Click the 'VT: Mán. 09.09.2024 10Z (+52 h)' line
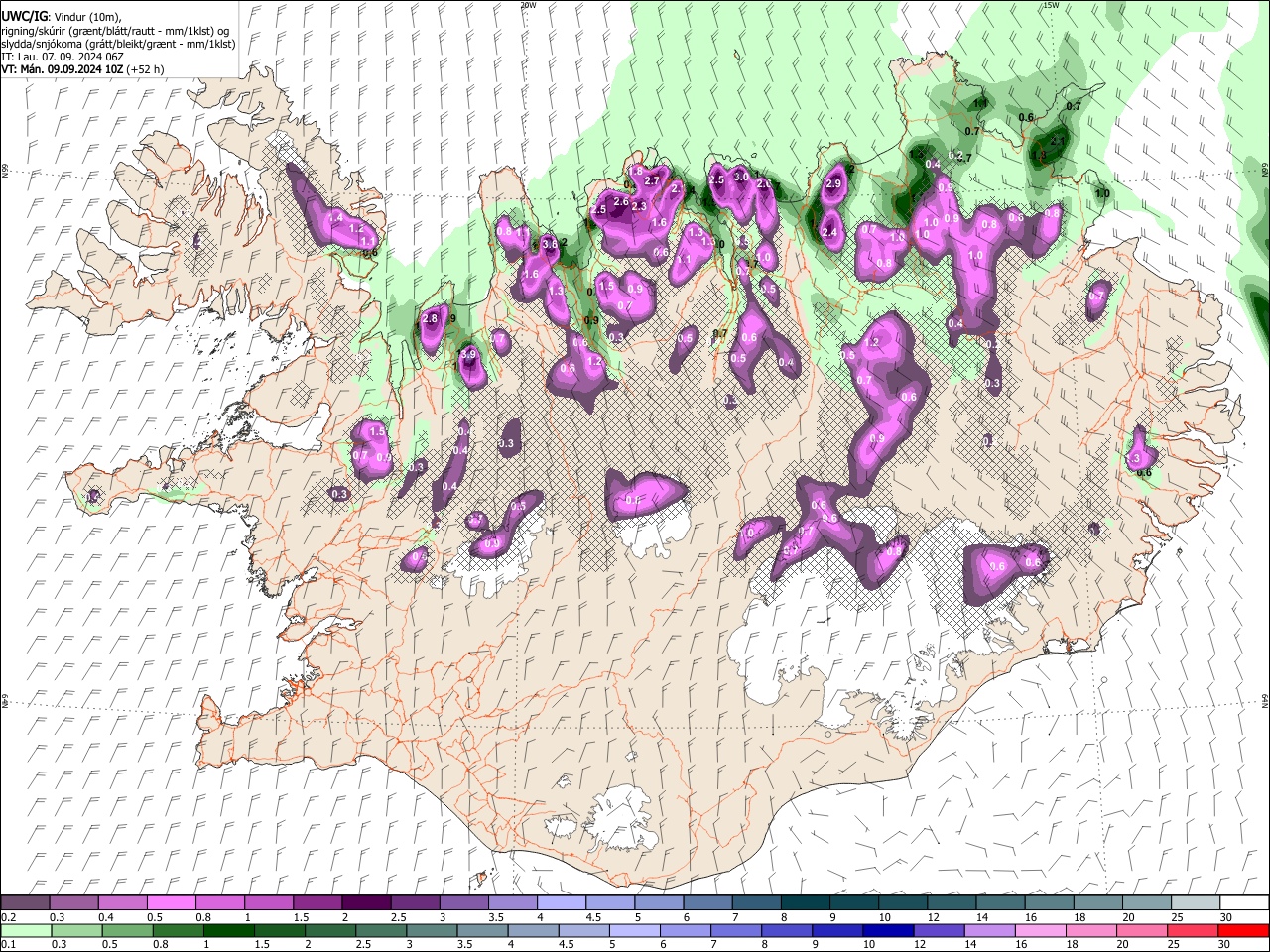 tap(83, 69)
